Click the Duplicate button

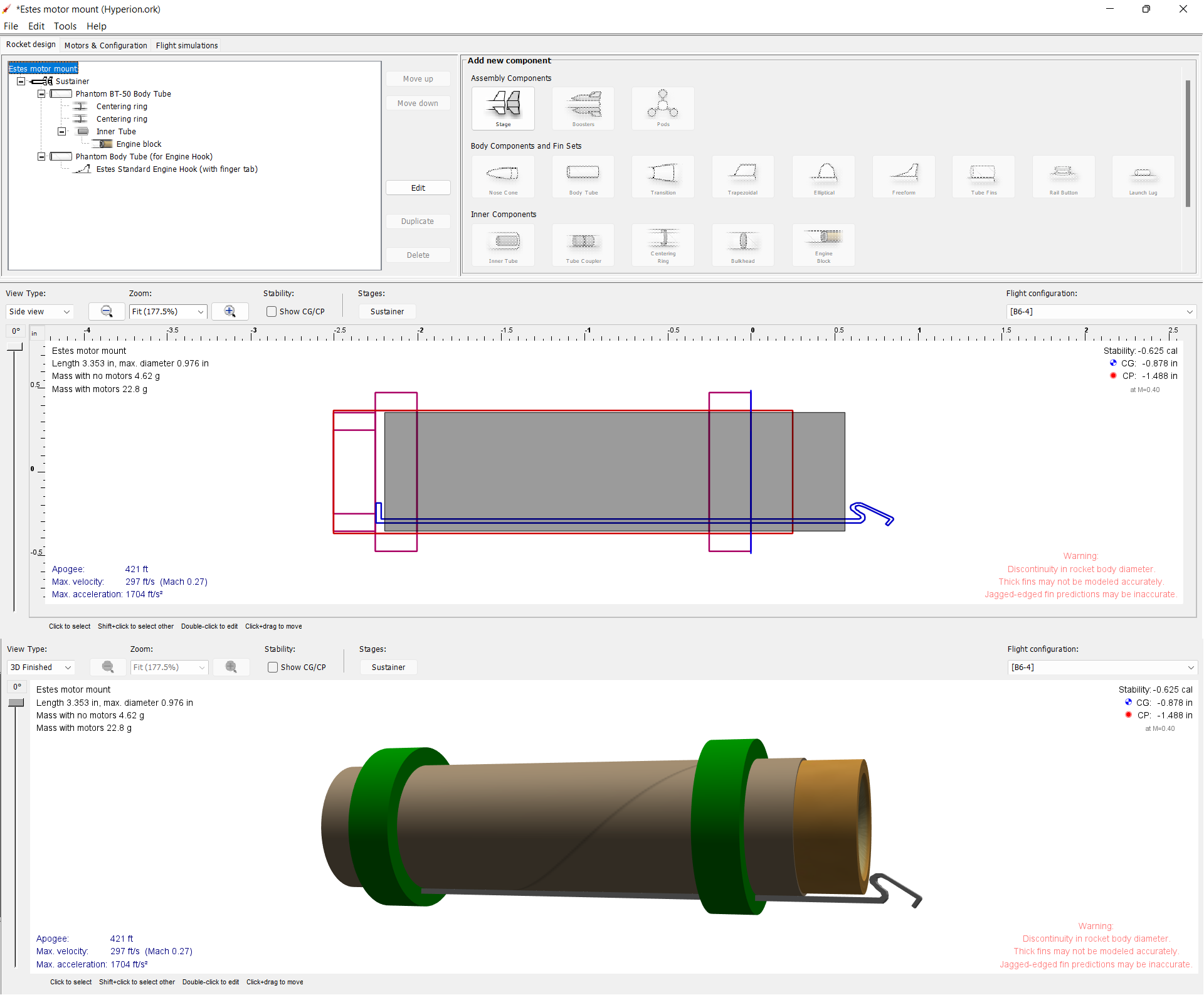tap(418, 221)
